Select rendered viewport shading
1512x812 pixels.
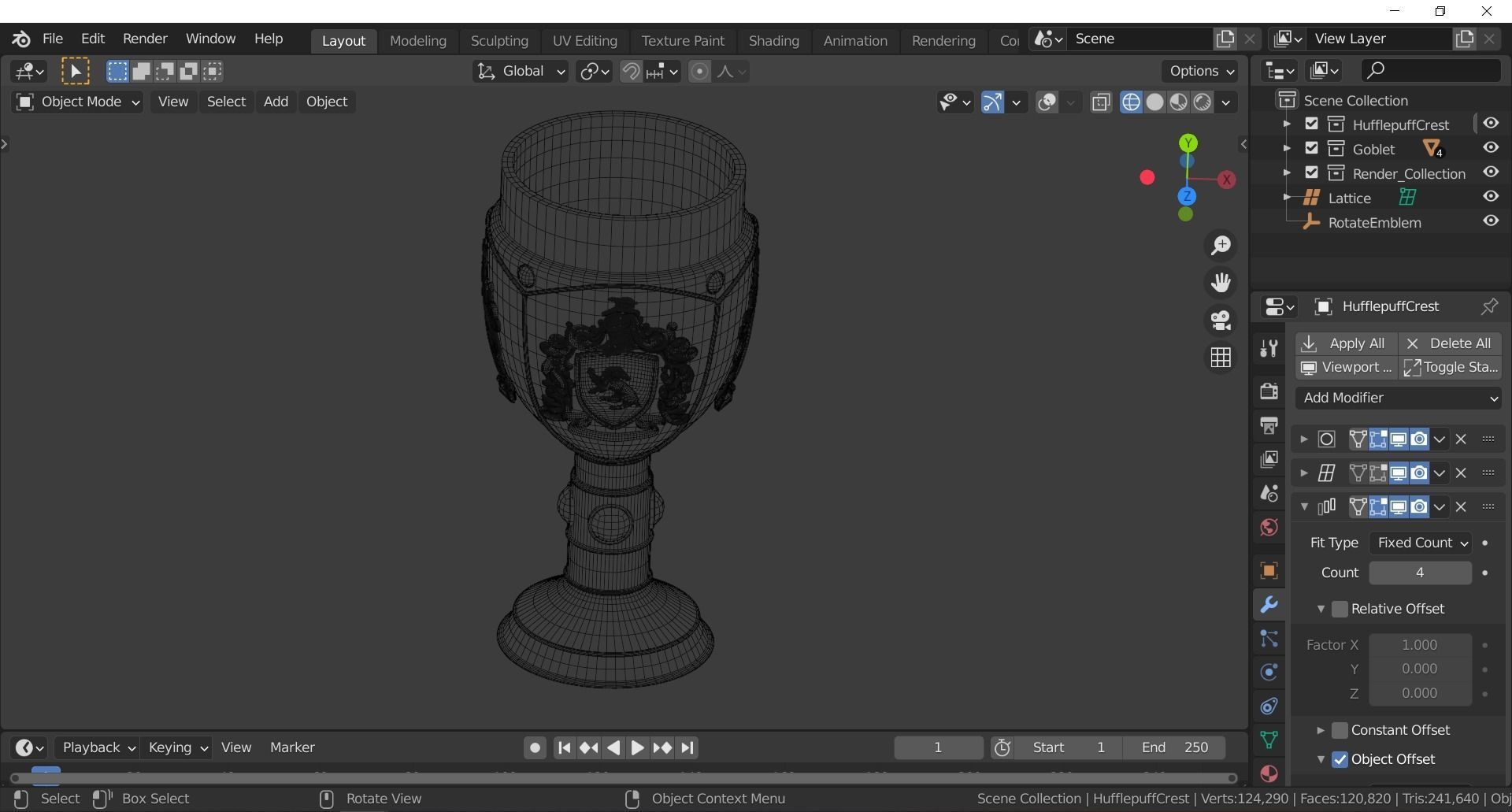coord(1202,102)
